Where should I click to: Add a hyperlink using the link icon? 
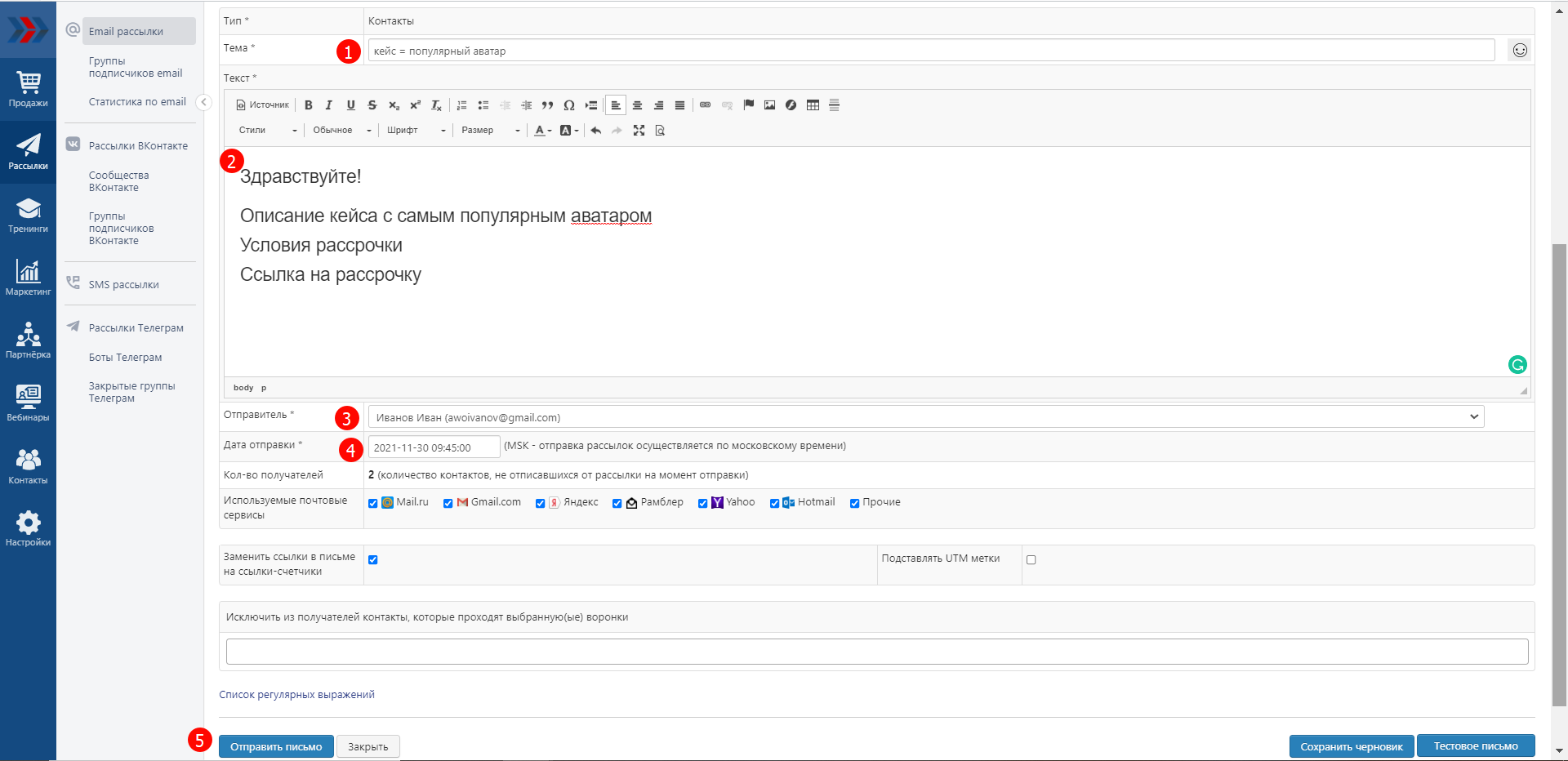click(x=706, y=105)
